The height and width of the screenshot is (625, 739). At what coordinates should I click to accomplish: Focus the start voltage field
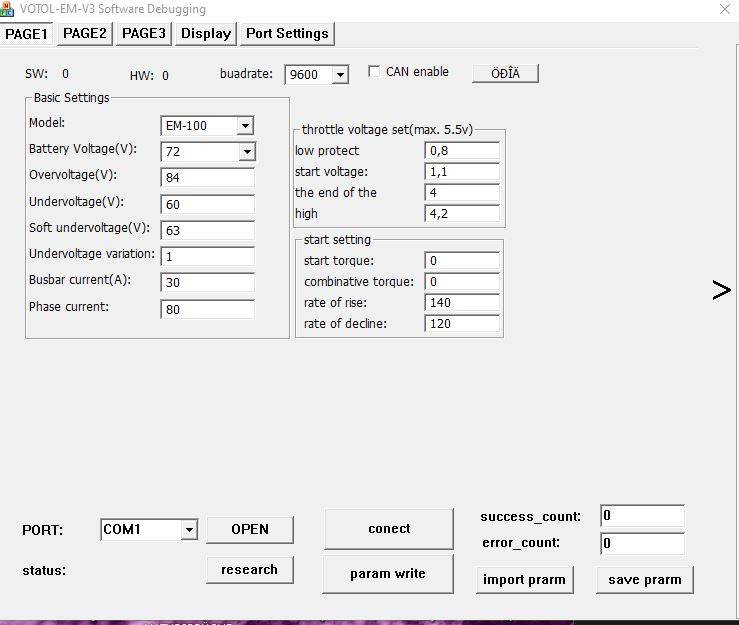[462, 172]
